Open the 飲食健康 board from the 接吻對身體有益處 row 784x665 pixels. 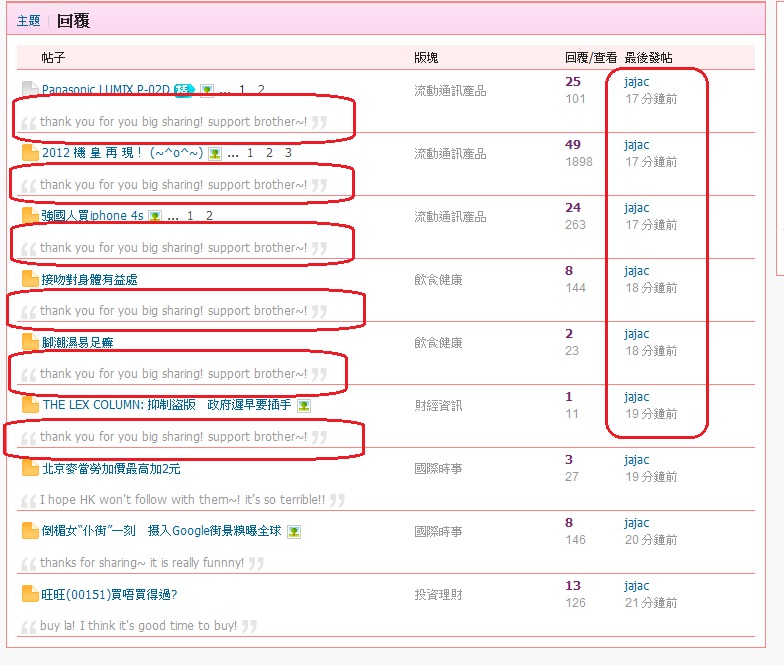tap(438, 280)
